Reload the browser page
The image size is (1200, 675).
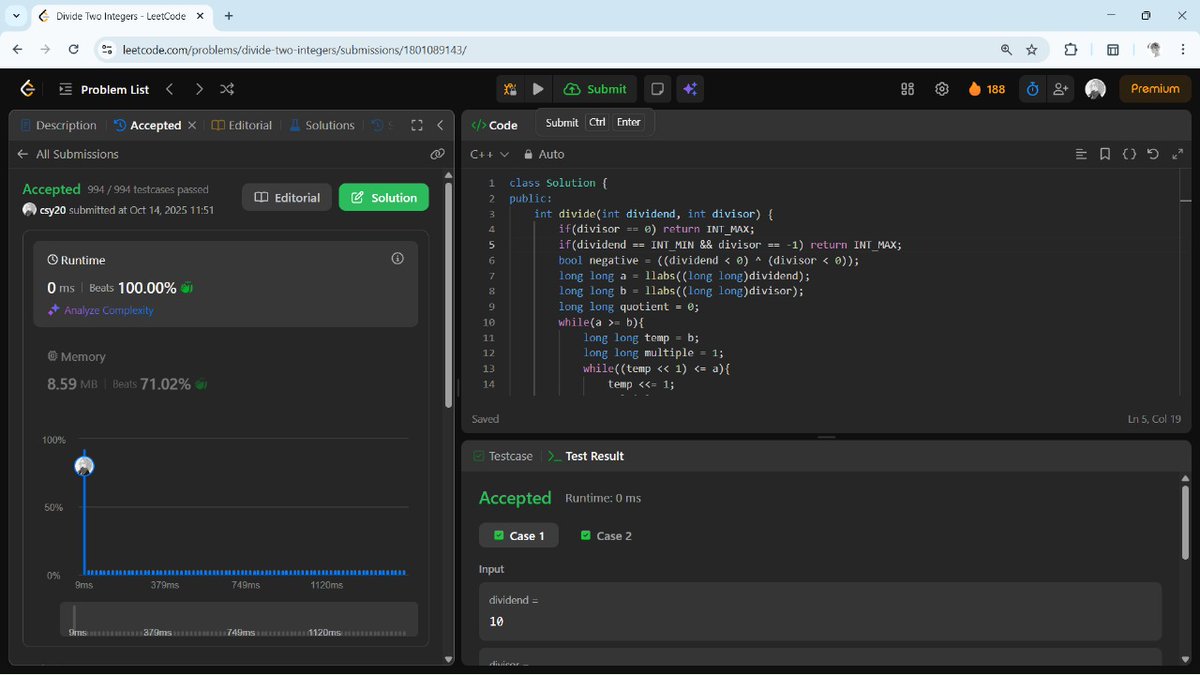tap(73, 49)
